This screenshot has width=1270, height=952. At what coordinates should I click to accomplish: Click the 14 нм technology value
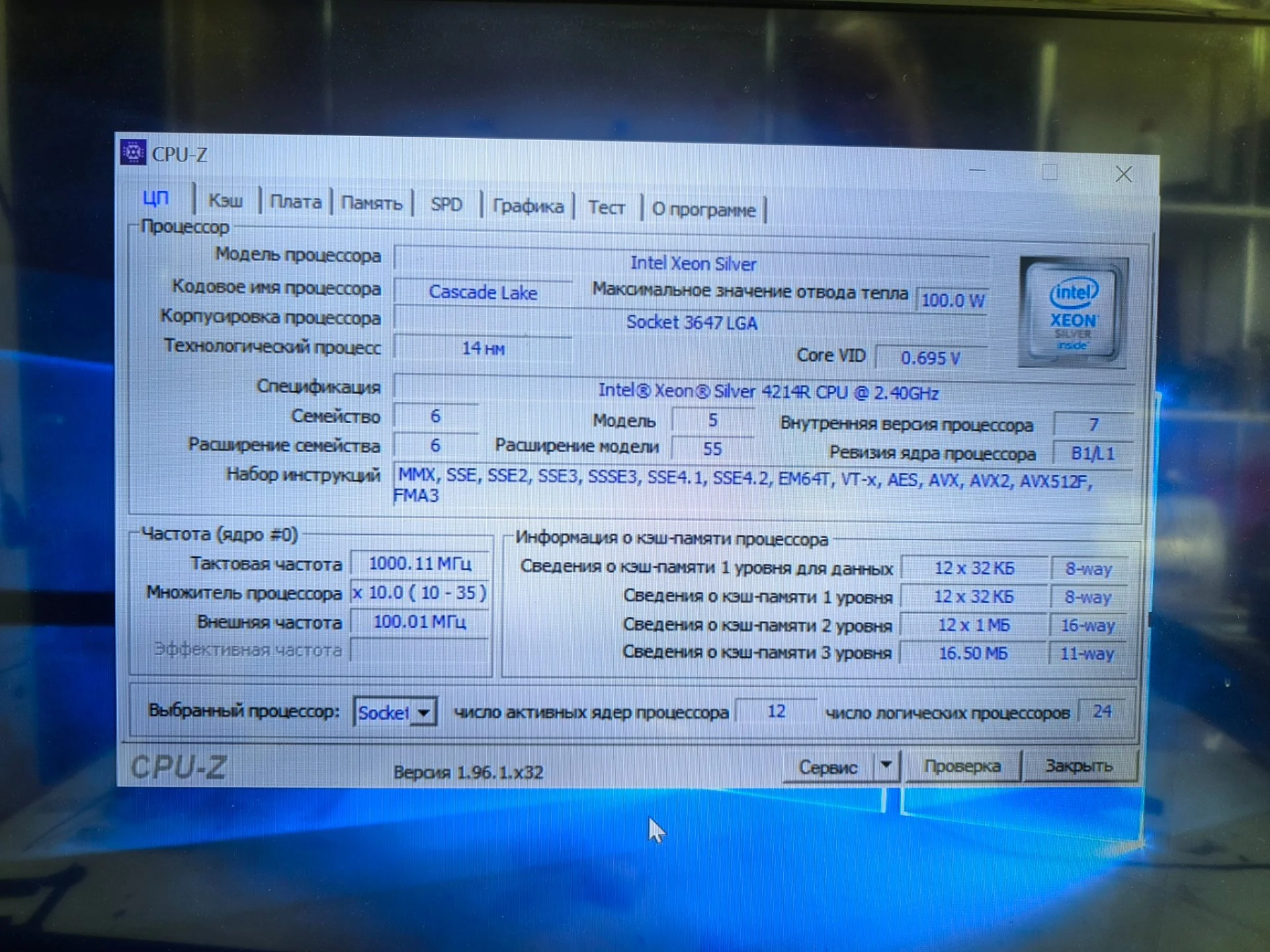point(483,348)
